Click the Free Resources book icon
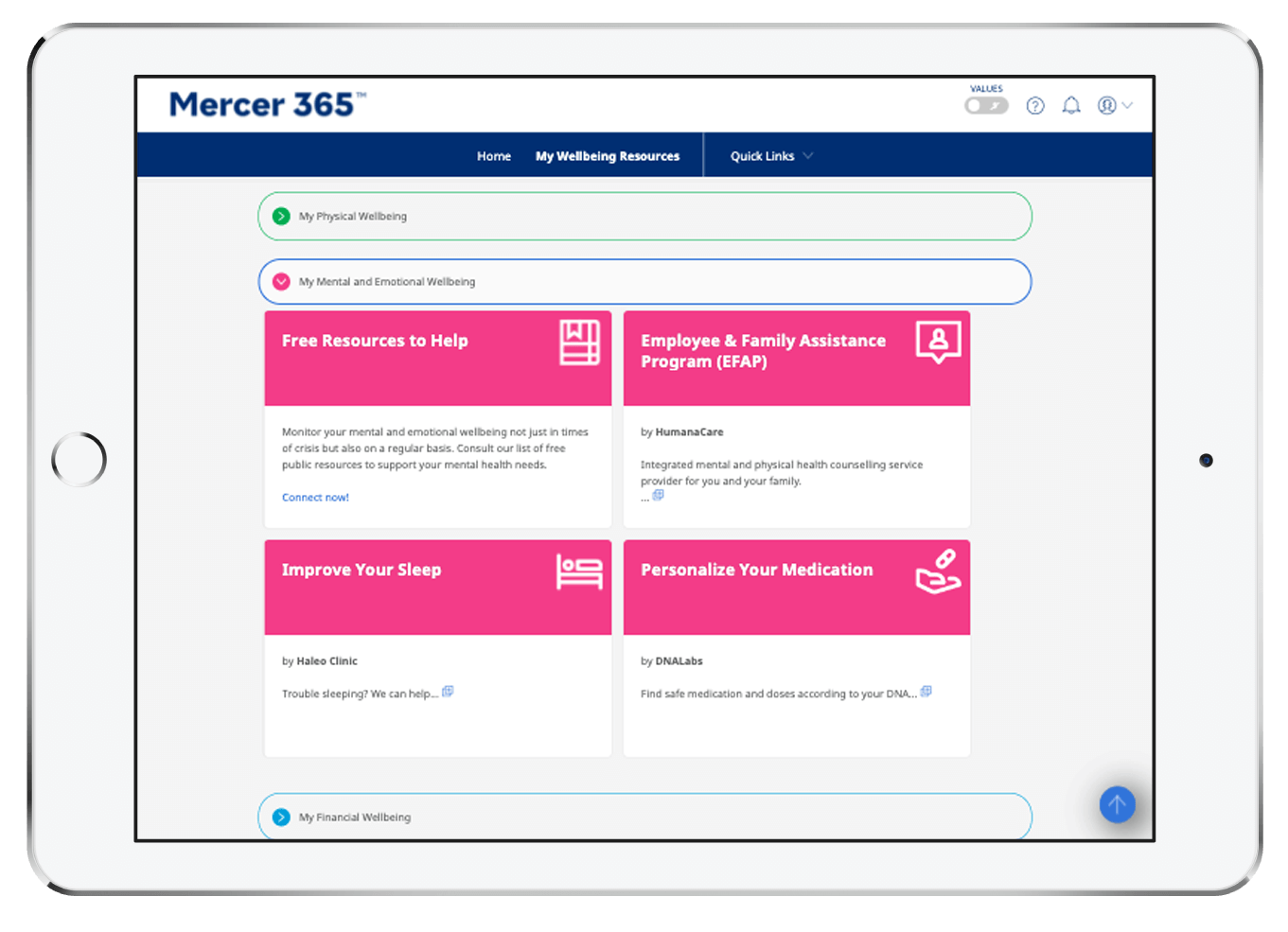Viewport: 1288px width, 932px height. click(x=579, y=343)
